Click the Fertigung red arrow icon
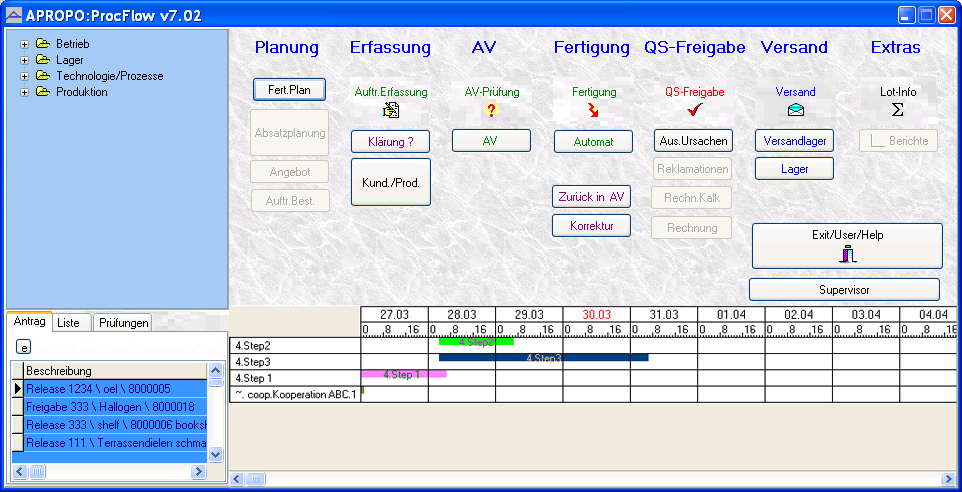The width and height of the screenshot is (962, 492). click(593, 111)
